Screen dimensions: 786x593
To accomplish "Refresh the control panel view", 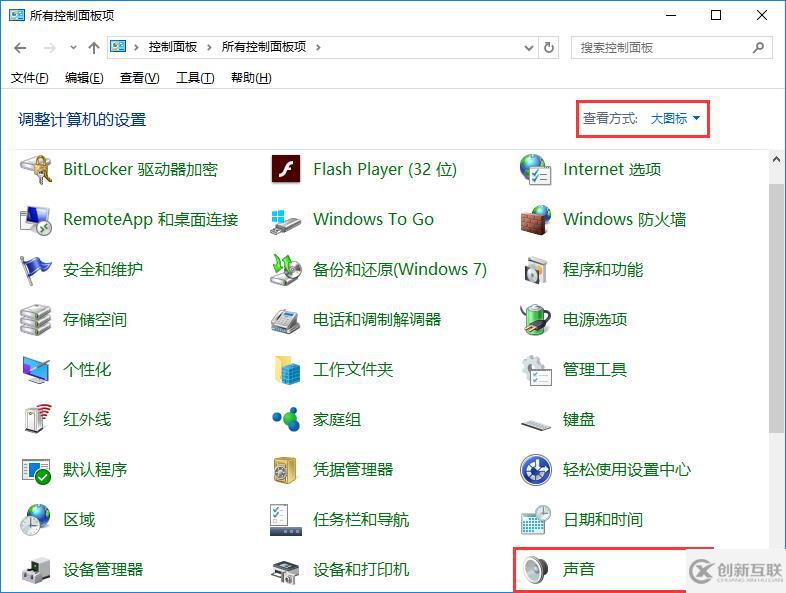I will (549, 48).
